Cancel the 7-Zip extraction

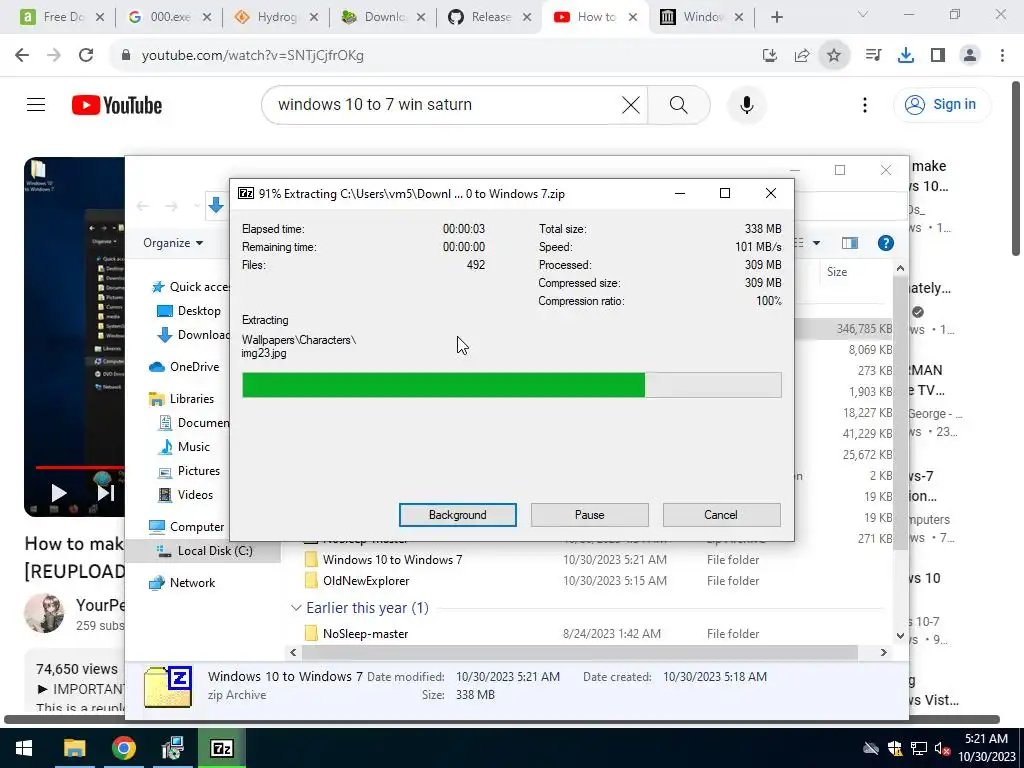pos(721,515)
